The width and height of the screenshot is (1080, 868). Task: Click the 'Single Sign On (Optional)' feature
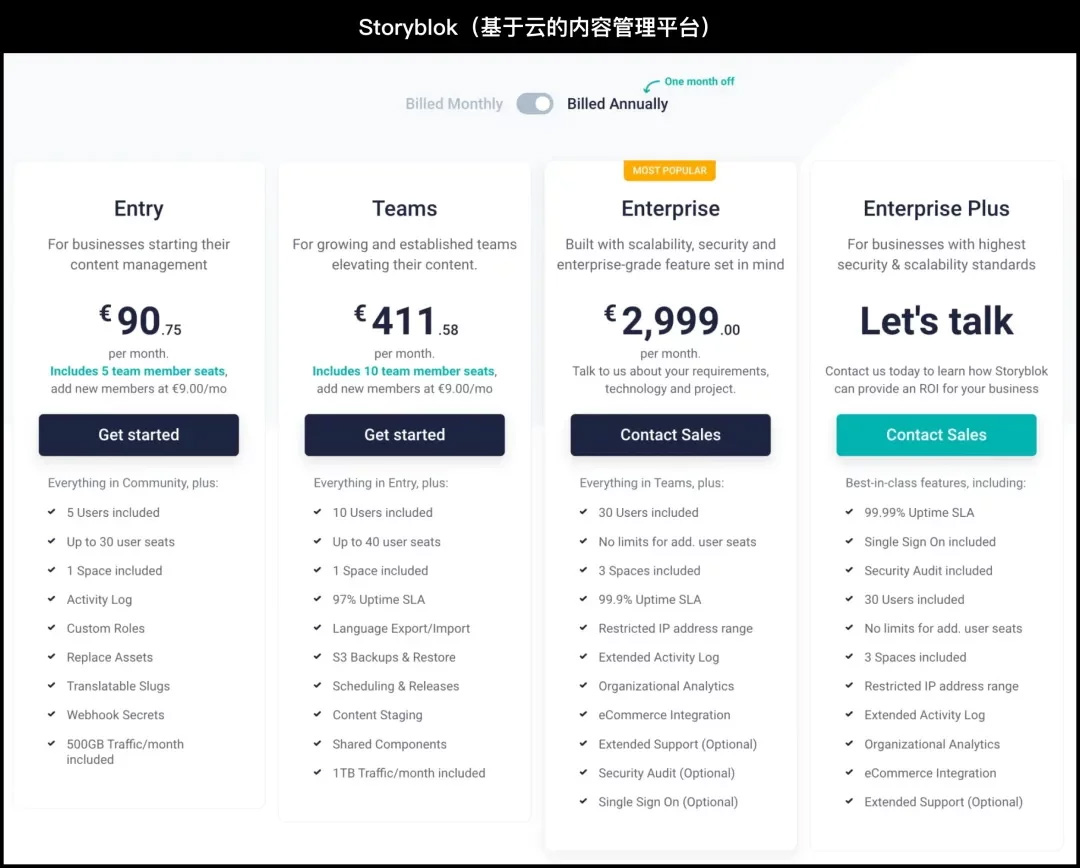click(x=667, y=802)
